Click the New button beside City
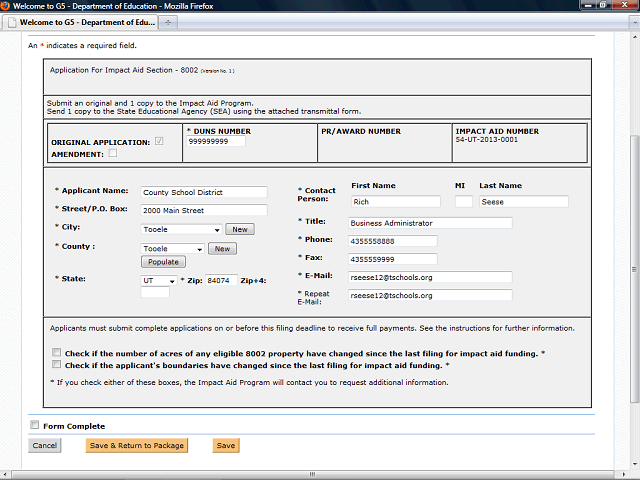 [x=241, y=229]
